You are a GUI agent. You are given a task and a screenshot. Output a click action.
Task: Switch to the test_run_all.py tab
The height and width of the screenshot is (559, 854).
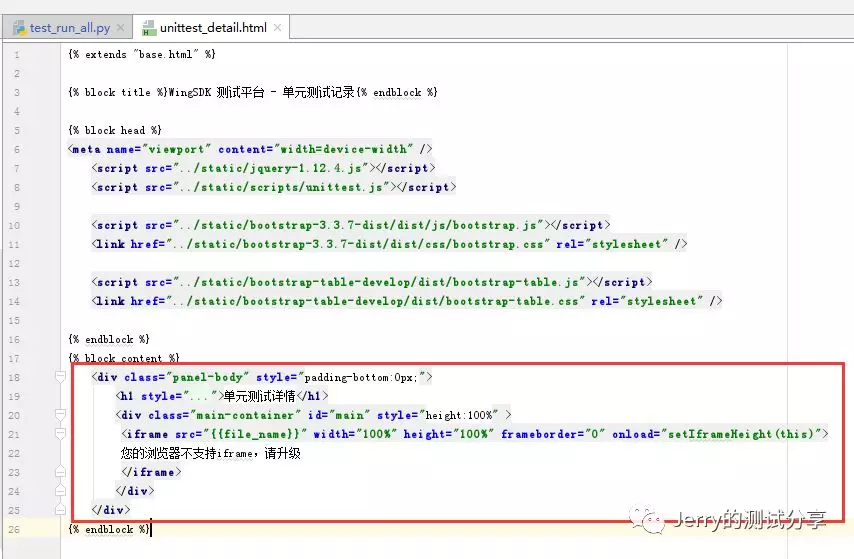pos(70,28)
